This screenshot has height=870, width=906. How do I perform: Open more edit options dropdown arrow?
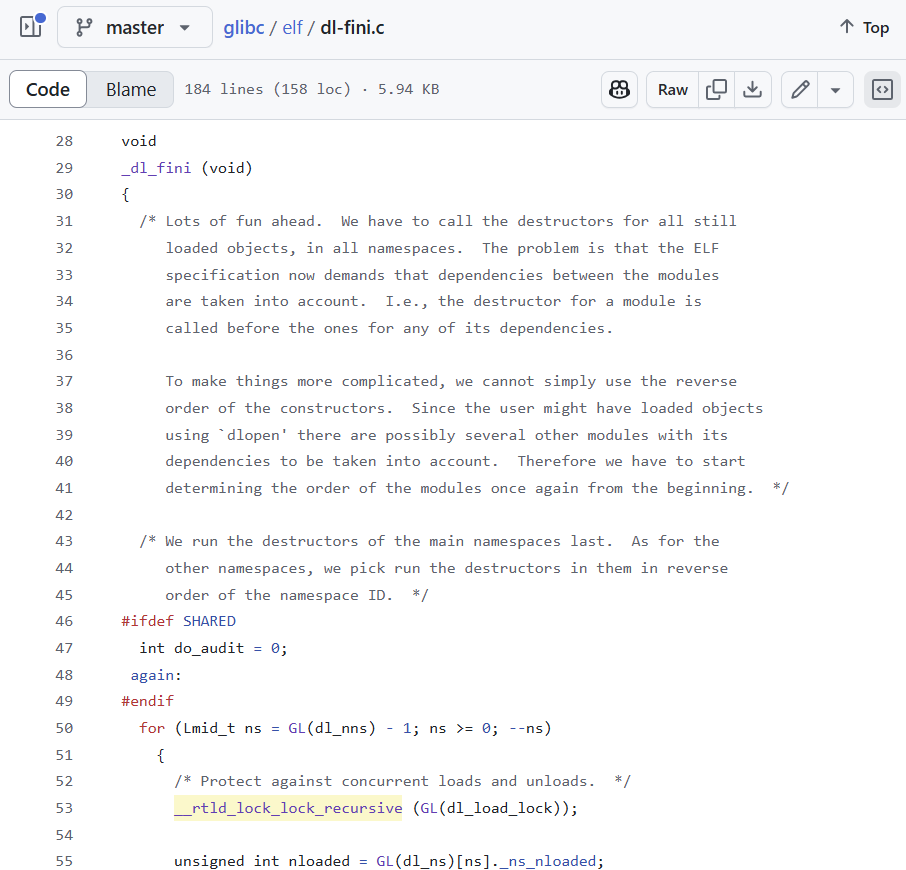836,90
